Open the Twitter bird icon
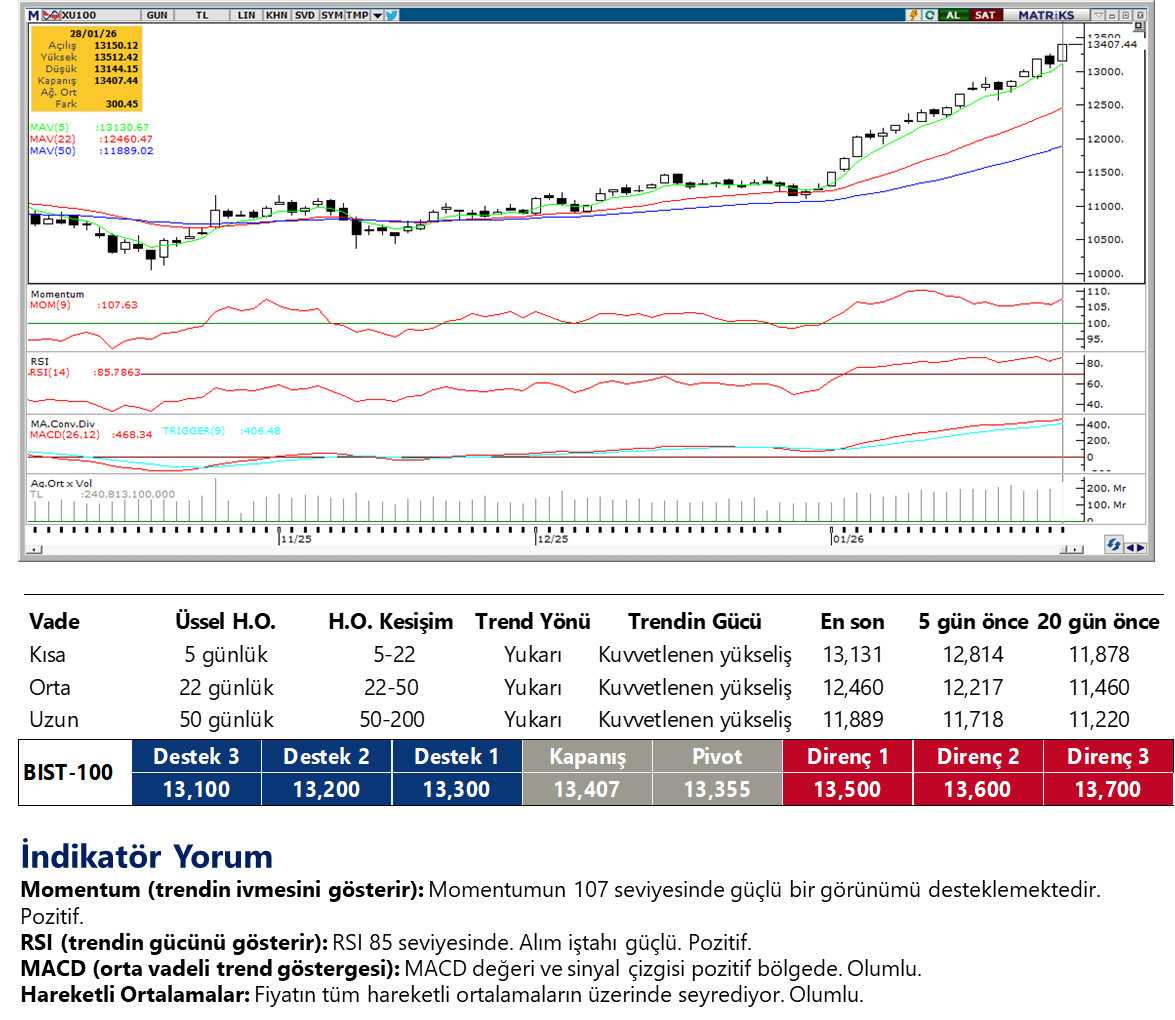Viewport: 1175px width, 1020px height. (392, 15)
